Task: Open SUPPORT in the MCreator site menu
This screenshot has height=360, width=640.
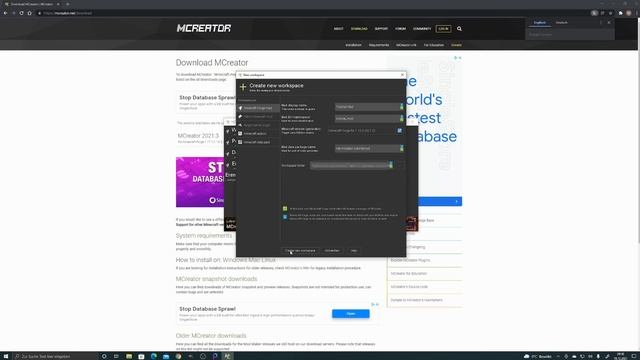Action: click(381, 29)
